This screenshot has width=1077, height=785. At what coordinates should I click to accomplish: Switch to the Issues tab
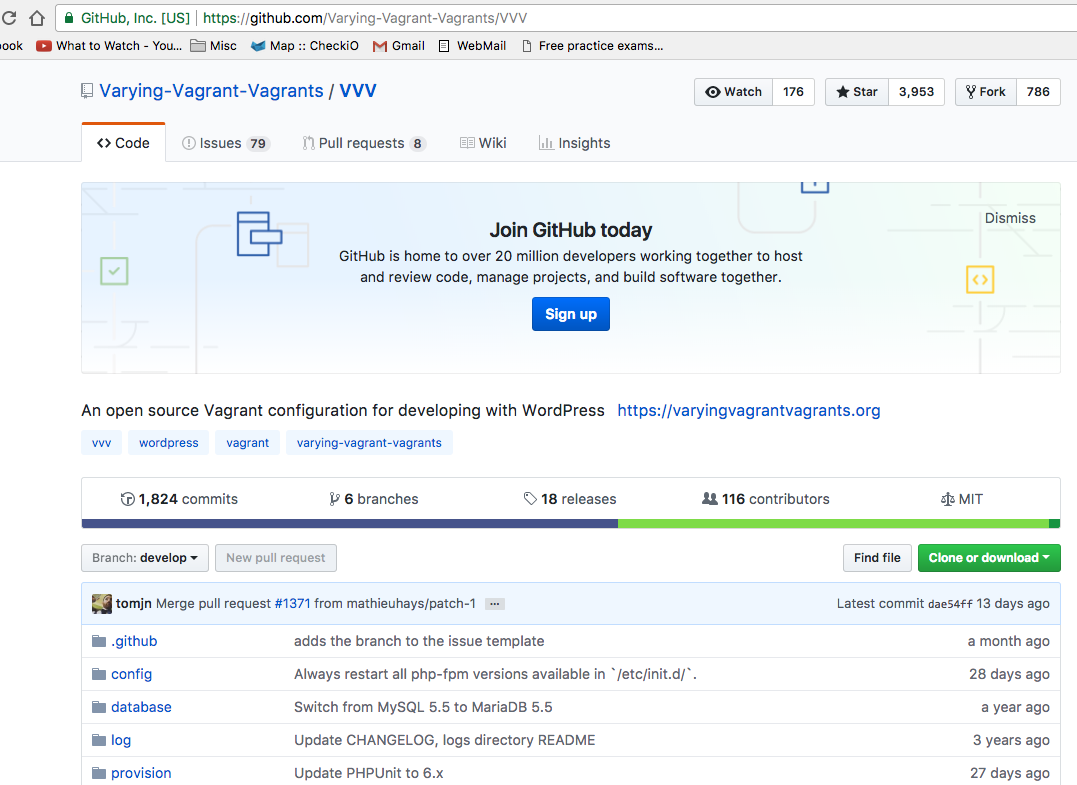tap(224, 143)
